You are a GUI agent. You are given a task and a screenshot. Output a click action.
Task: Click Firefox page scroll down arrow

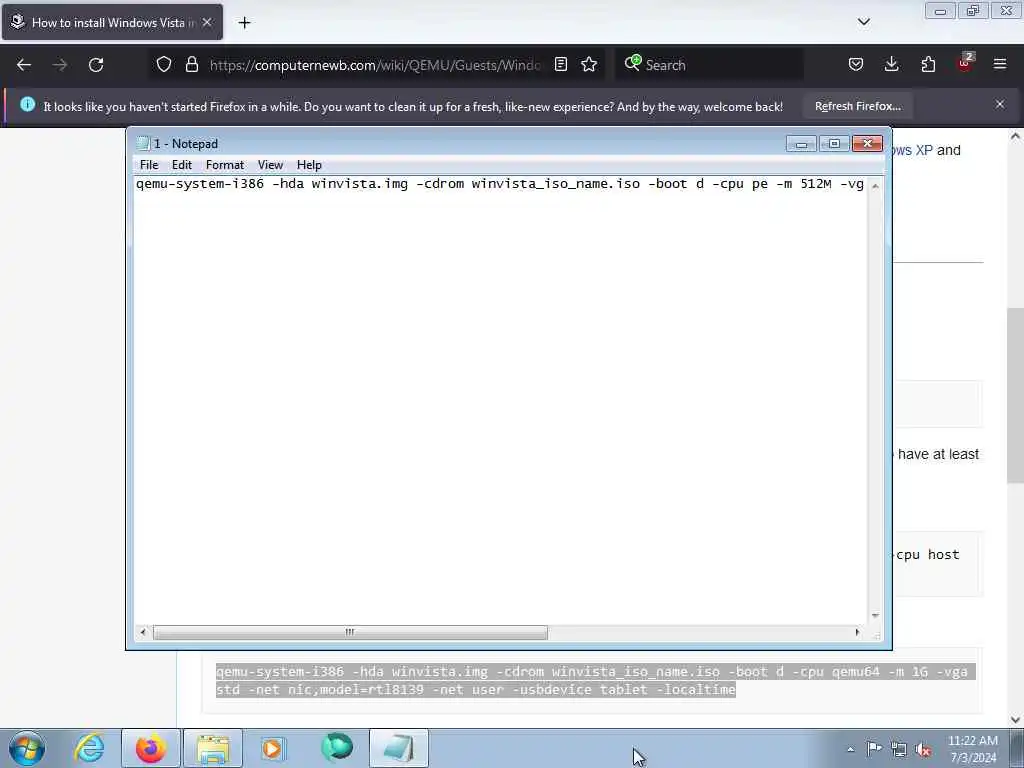(1015, 720)
